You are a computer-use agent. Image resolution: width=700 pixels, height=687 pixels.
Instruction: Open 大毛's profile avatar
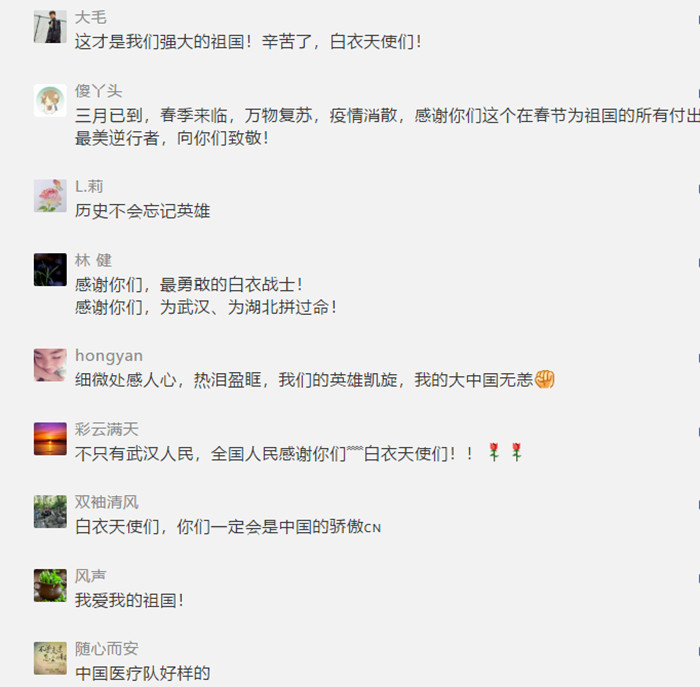pyautogui.click(x=50, y=27)
